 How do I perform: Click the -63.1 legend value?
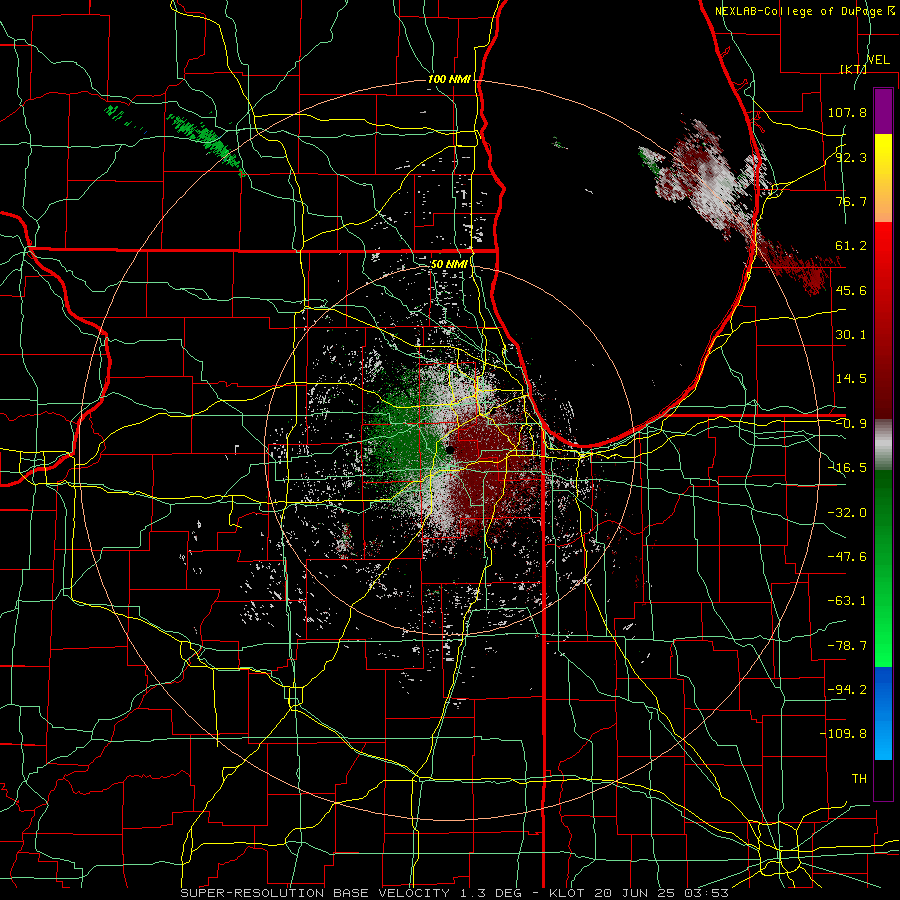pos(847,601)
